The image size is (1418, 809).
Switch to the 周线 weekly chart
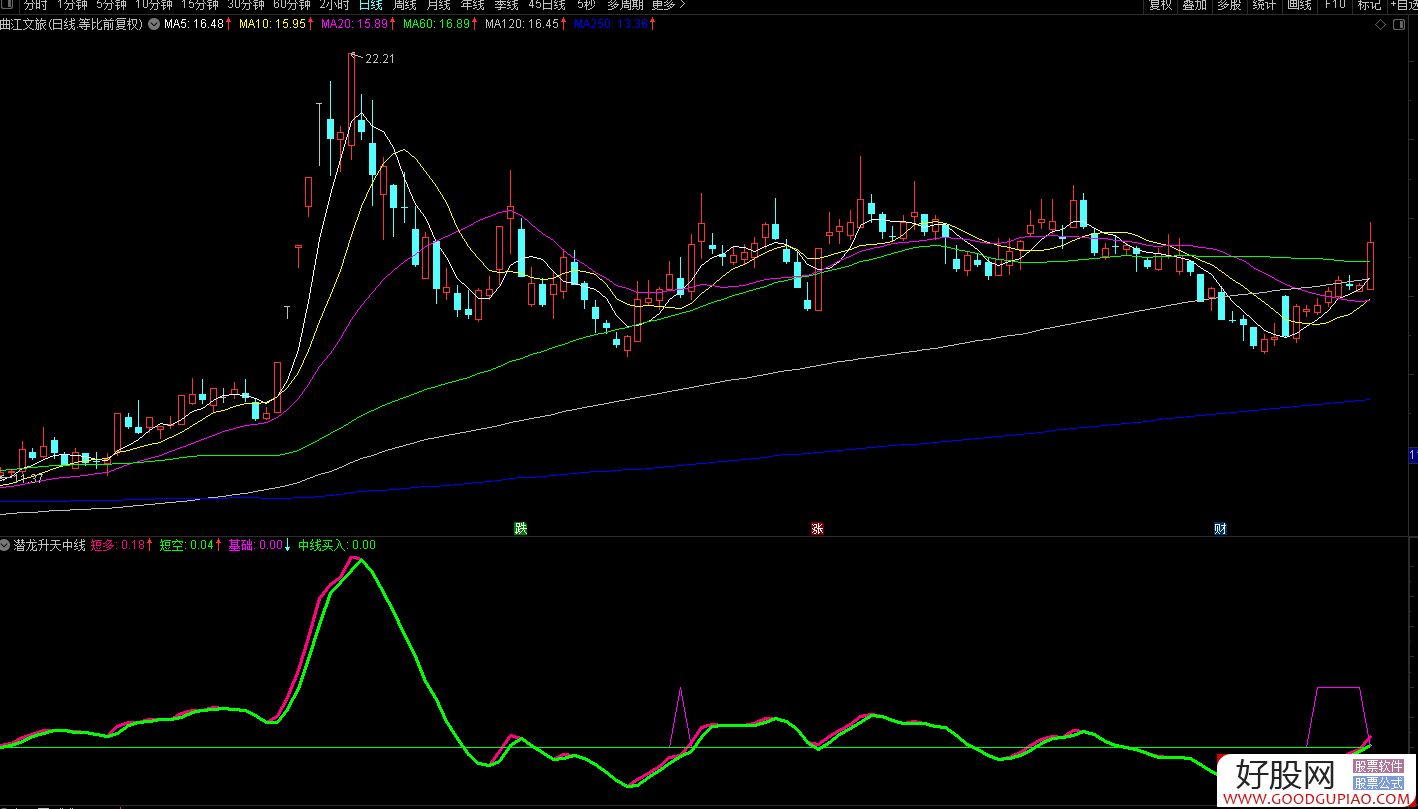[x=405, y=5]
